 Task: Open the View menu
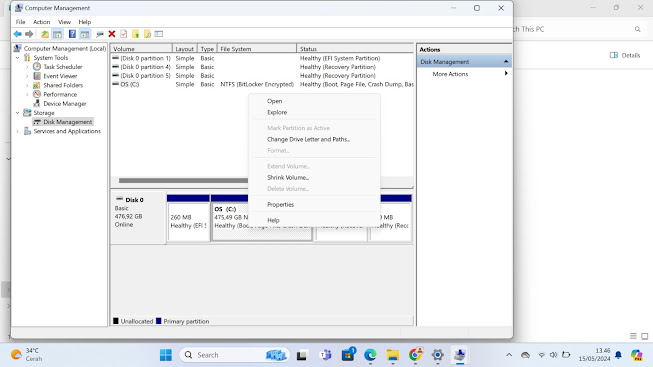(64, 22)
